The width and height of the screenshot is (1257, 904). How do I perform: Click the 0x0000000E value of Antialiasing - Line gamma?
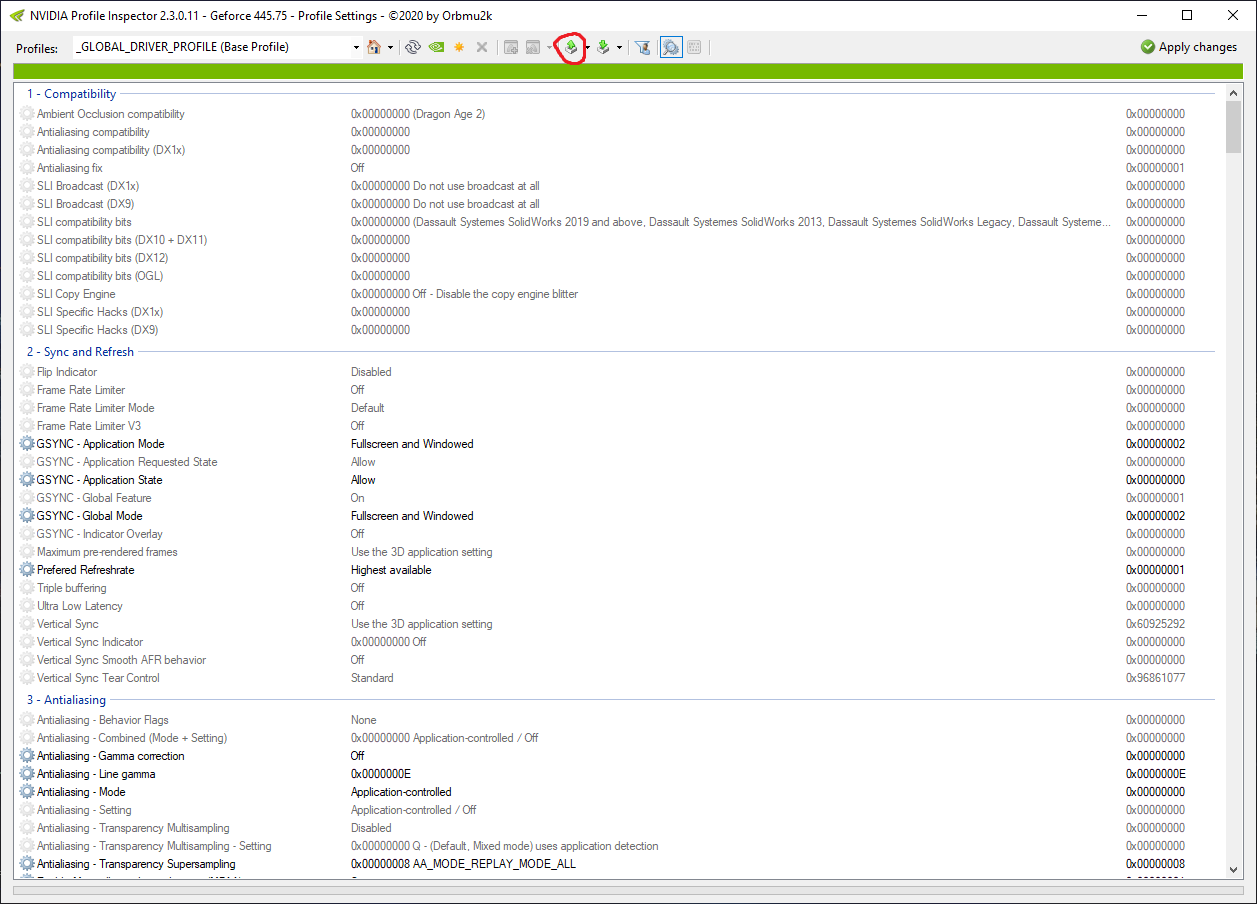pos(381,774)
